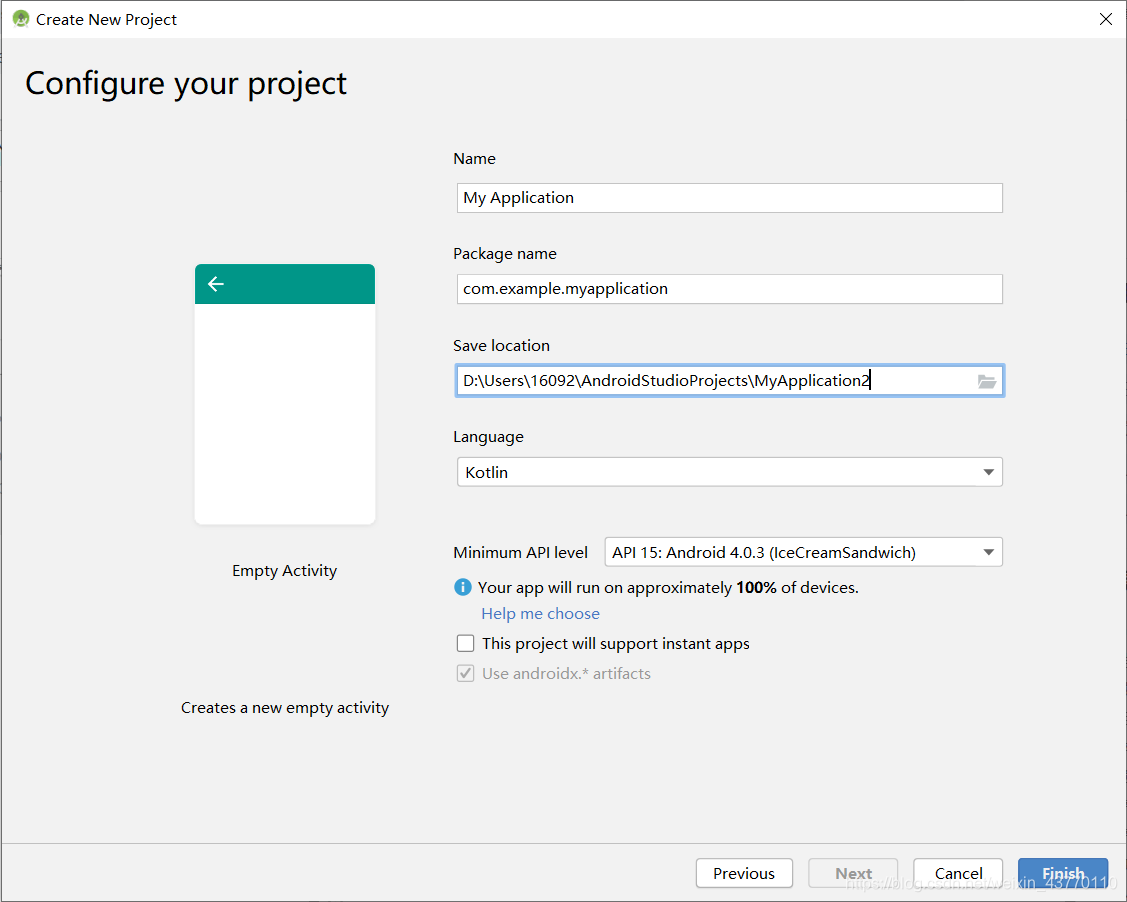Click the Package name input field
1127x902 pixels.
(730, 289)
